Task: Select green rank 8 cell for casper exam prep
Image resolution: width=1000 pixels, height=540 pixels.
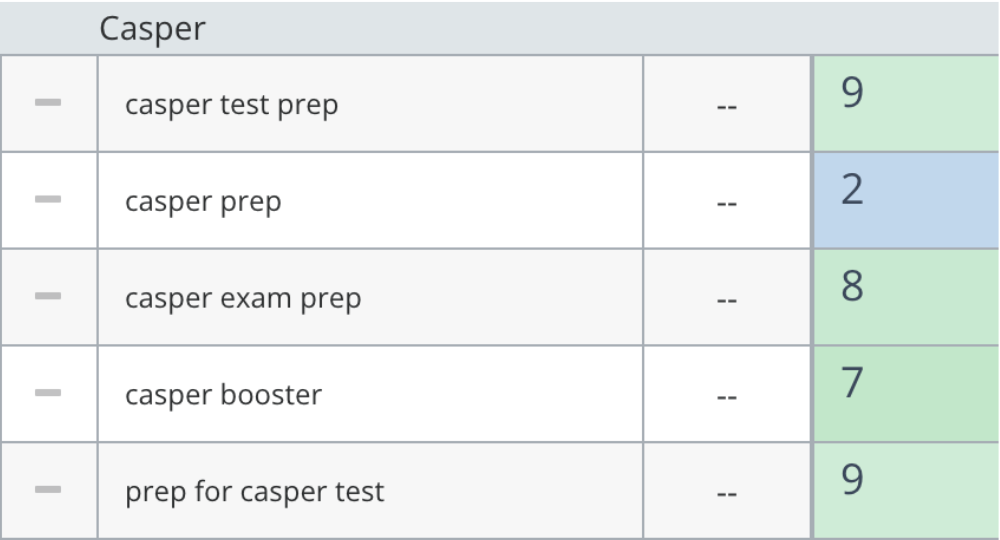Action: 906,298
